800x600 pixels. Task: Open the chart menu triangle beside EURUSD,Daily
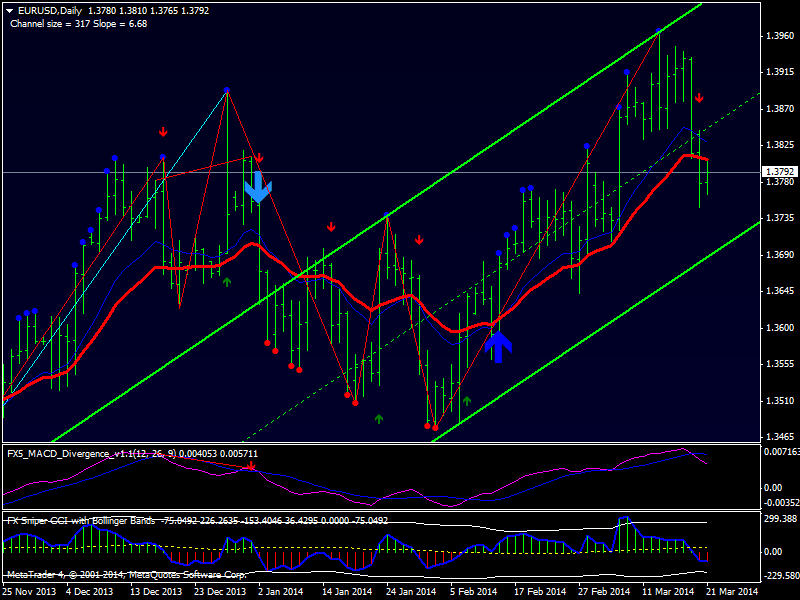point(9,11)
